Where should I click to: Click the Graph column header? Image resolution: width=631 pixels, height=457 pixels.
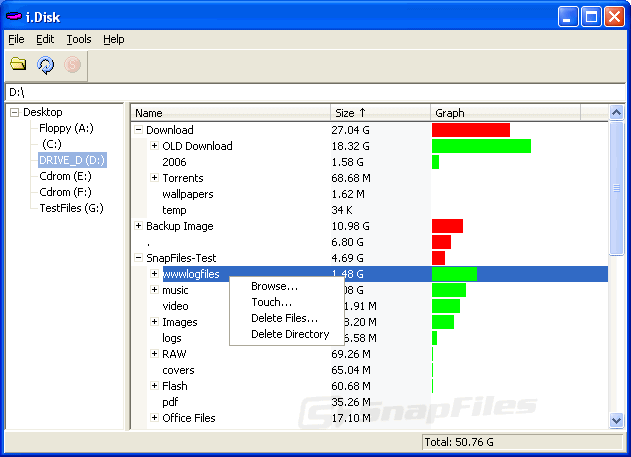tap(505, 113)
